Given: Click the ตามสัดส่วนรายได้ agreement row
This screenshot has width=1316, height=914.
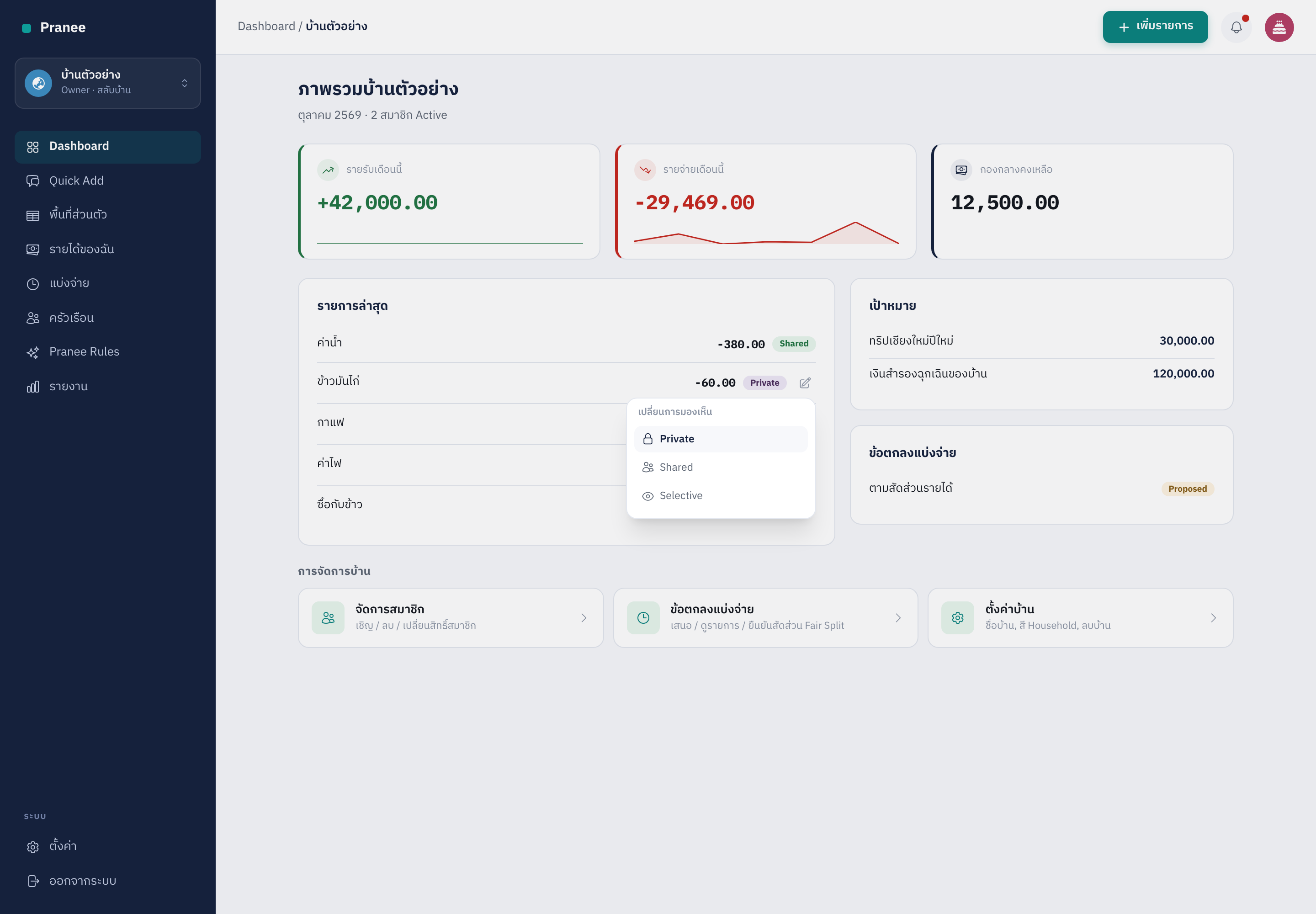Looking at the screenshot, I should [1041, 488].
